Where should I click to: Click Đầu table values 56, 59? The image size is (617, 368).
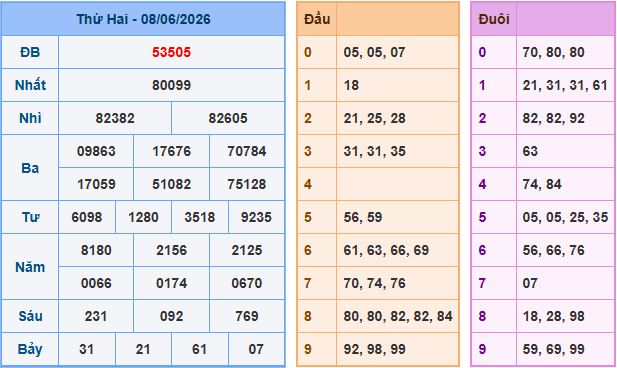tap(363, 217)
